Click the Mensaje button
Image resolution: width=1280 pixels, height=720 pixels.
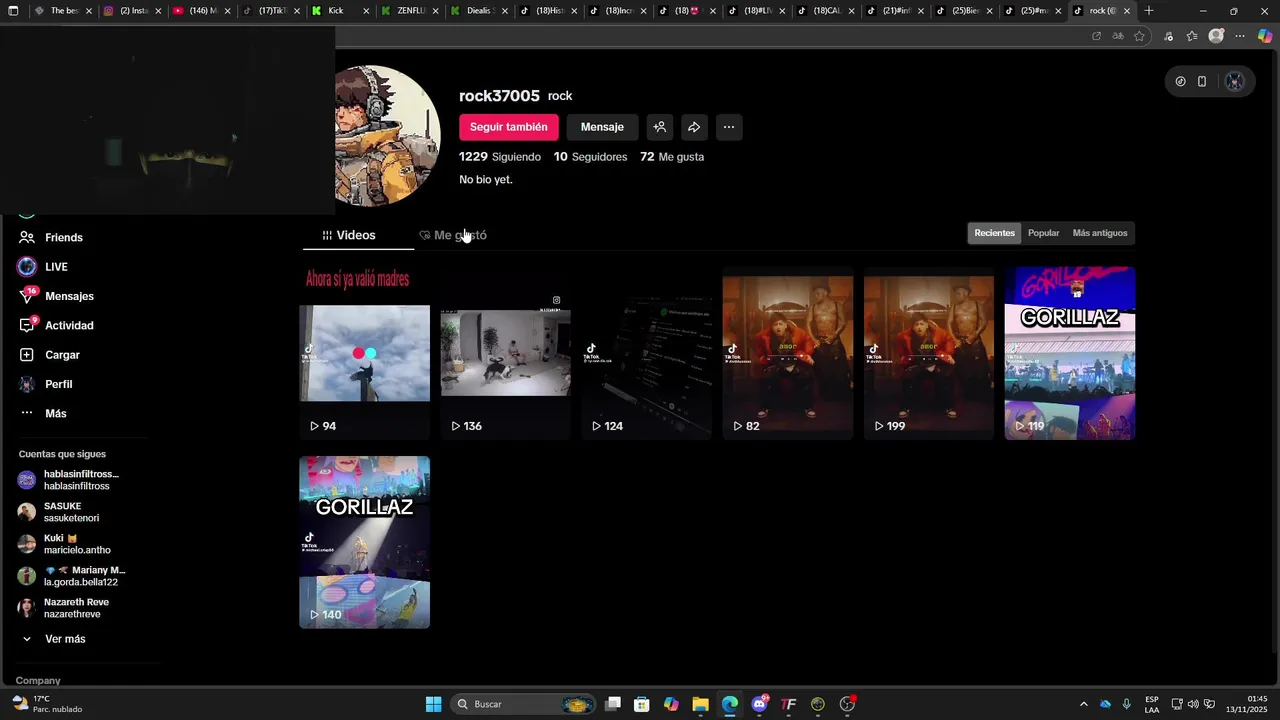pyautogui.click(x=602, y=127)
